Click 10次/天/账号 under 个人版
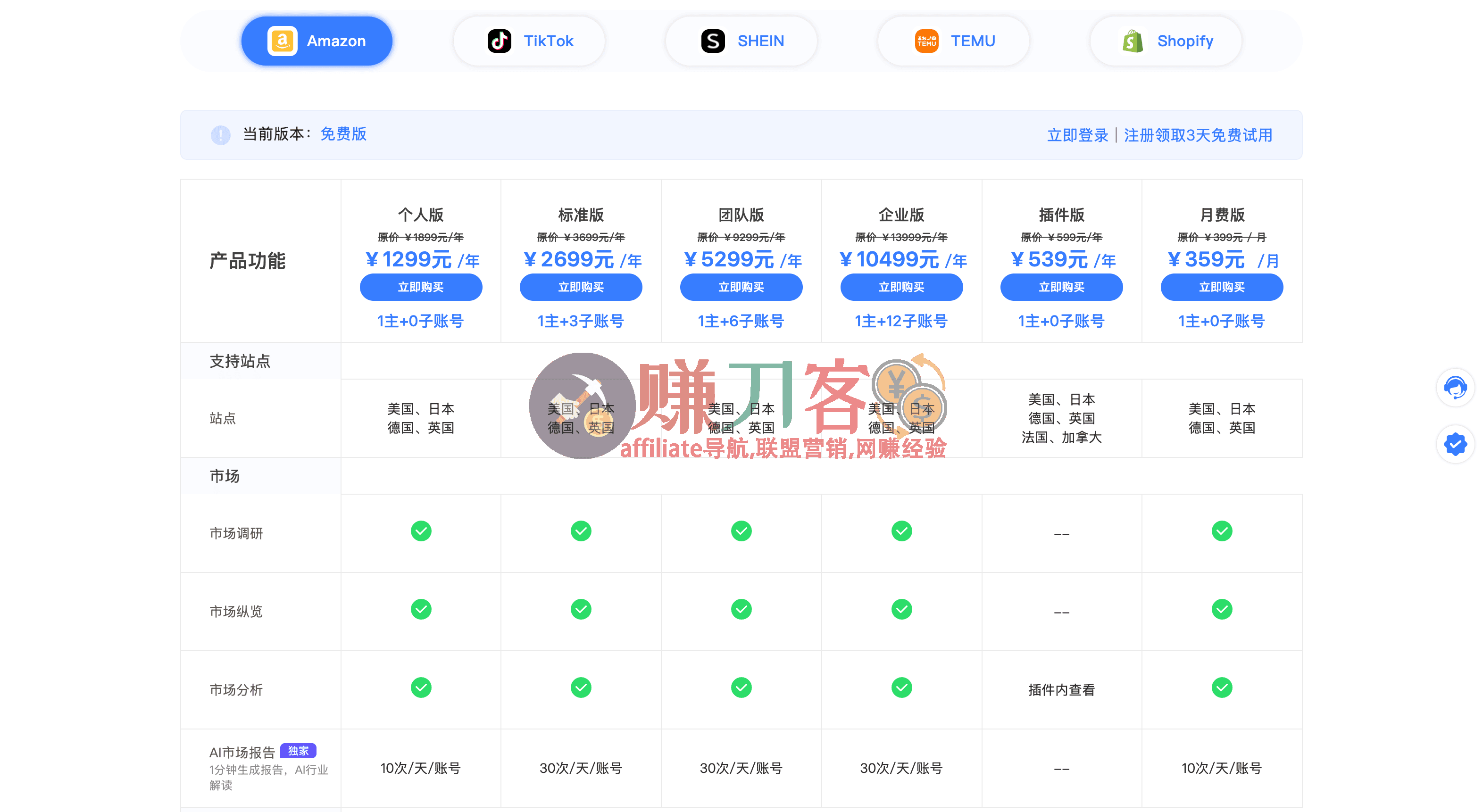Screen dimensions: 1483x812 421,768
